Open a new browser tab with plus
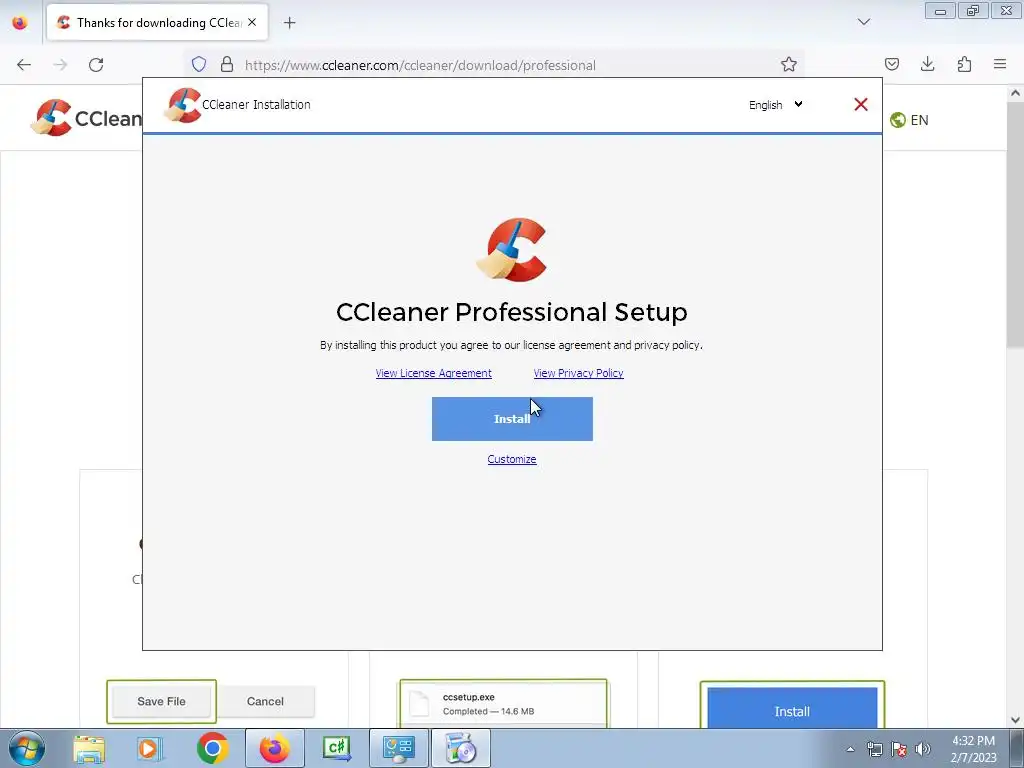Image resolution: width=1024 pixels, height=768 pixels. (x=289, y=23)
